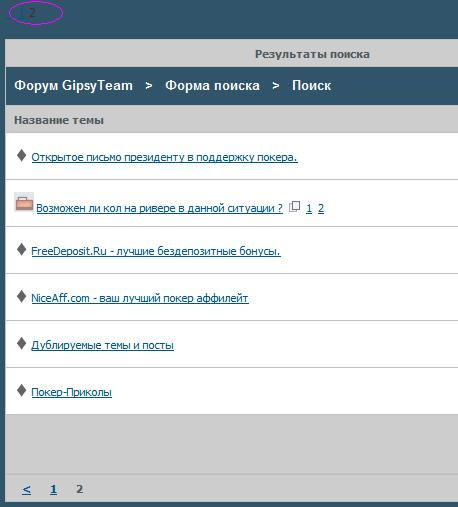Open the NiceAff.com poker affiliate topic
This screenshot has height=507, width=458.
click(x=140, y=298)
